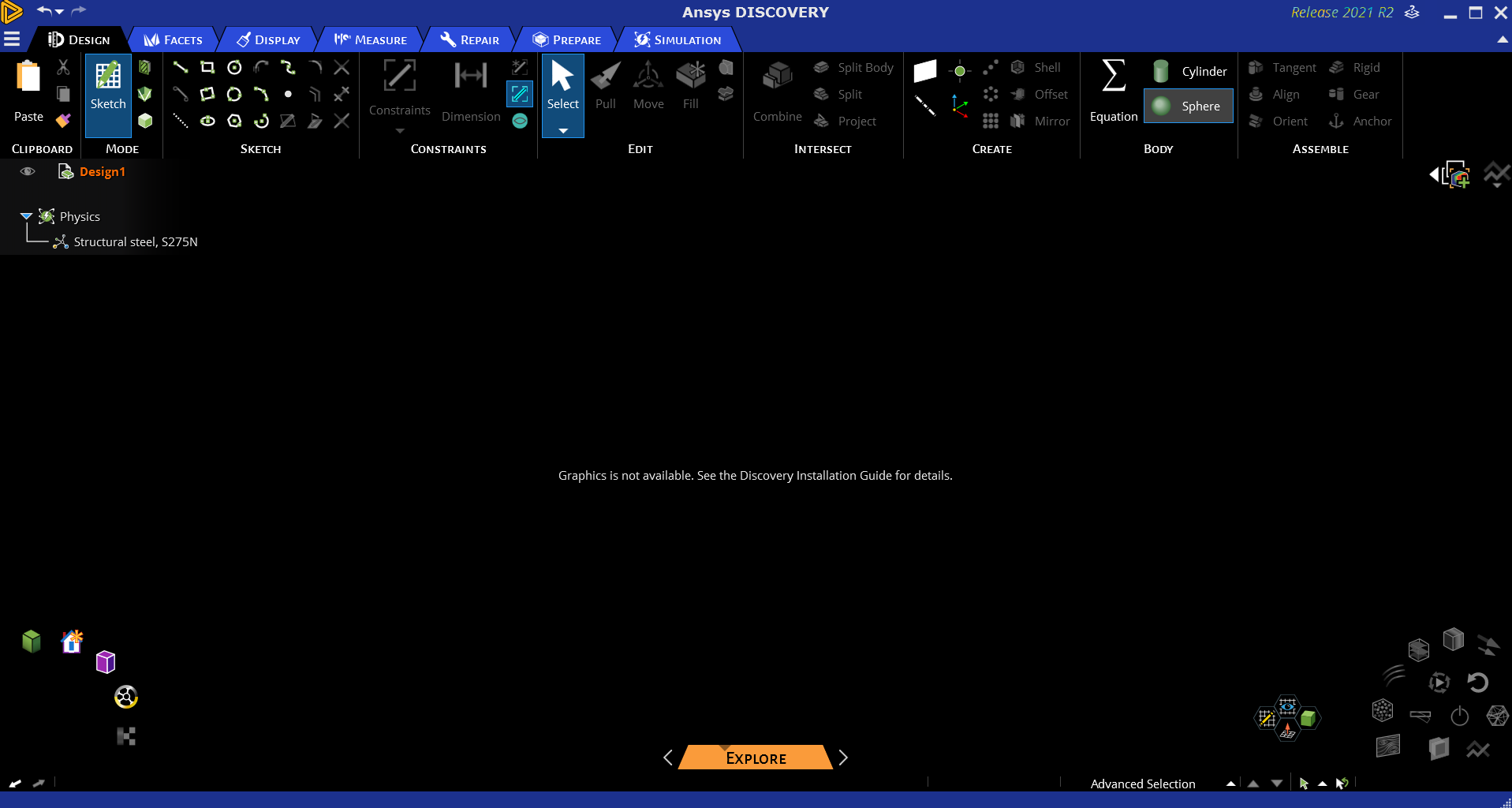Open the selection filter dropdown in status bar
The width and height of the screenshot is (1512, 808).
click(1322, 784)
